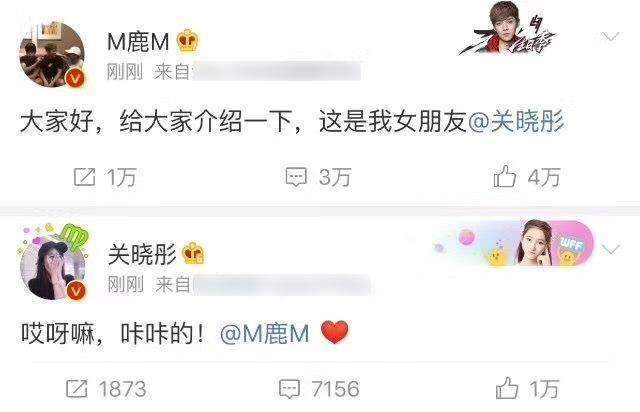Tap thumbs-up on 关晓彤's post
This screenshot has width=640, height=412.
pyautogui.click(x=507, y=388)
